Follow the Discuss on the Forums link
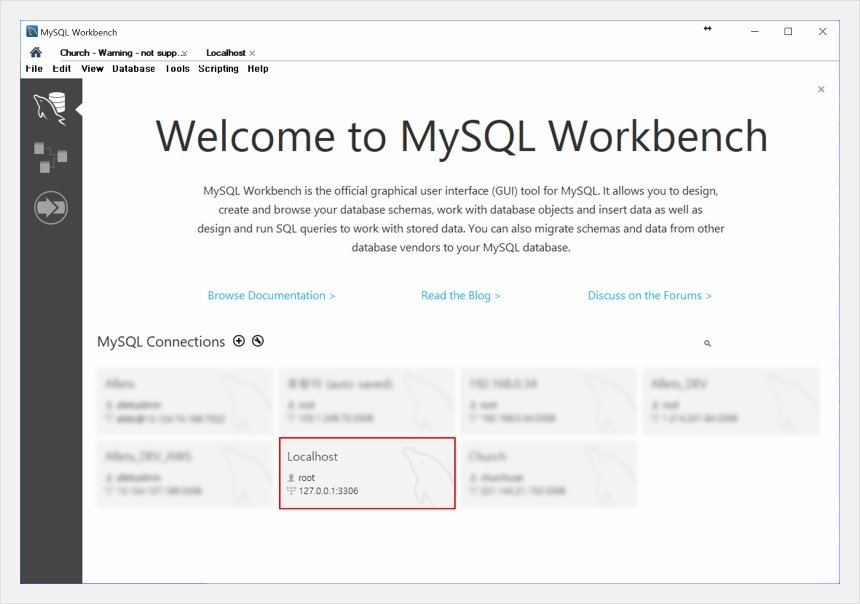The width and height of the screenshot is (860, 604). 649,295
